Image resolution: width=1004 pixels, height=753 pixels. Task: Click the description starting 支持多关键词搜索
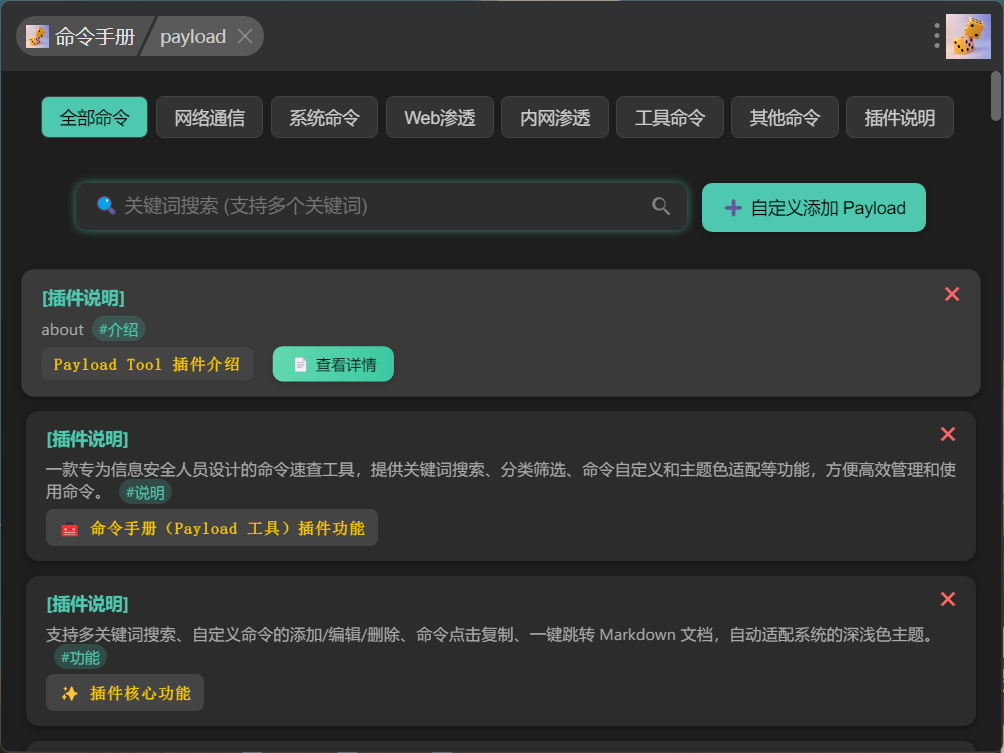(x=490, y=635)
